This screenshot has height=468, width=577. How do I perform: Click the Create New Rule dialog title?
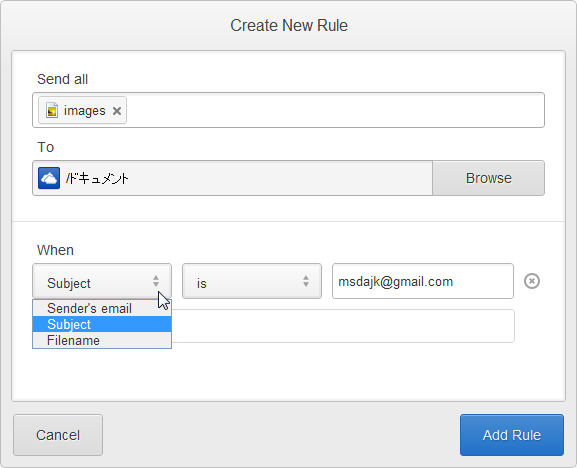click(289, 25)
